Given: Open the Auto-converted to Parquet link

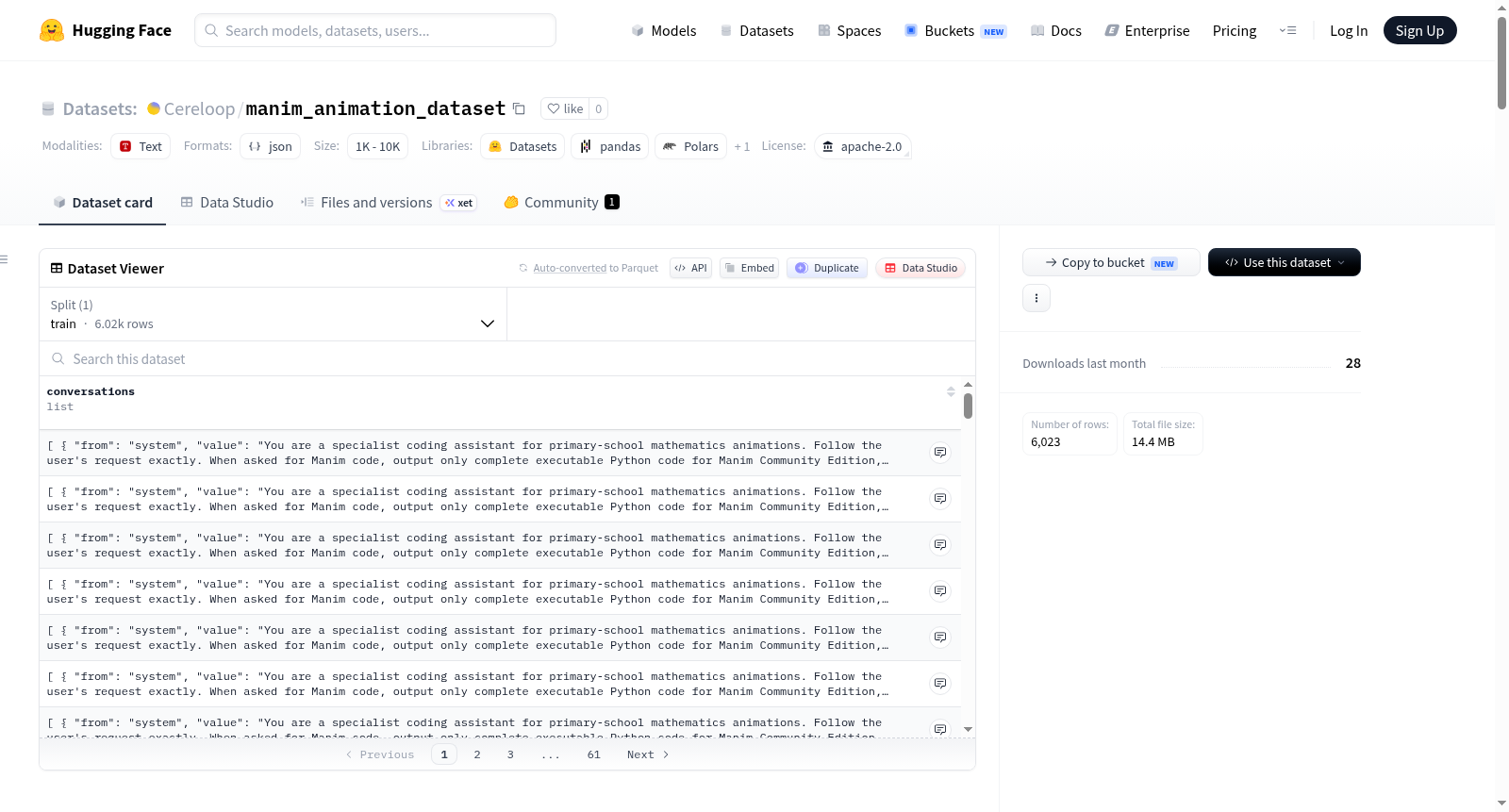Looking at the screenshot, I should [x=595, y=268].
